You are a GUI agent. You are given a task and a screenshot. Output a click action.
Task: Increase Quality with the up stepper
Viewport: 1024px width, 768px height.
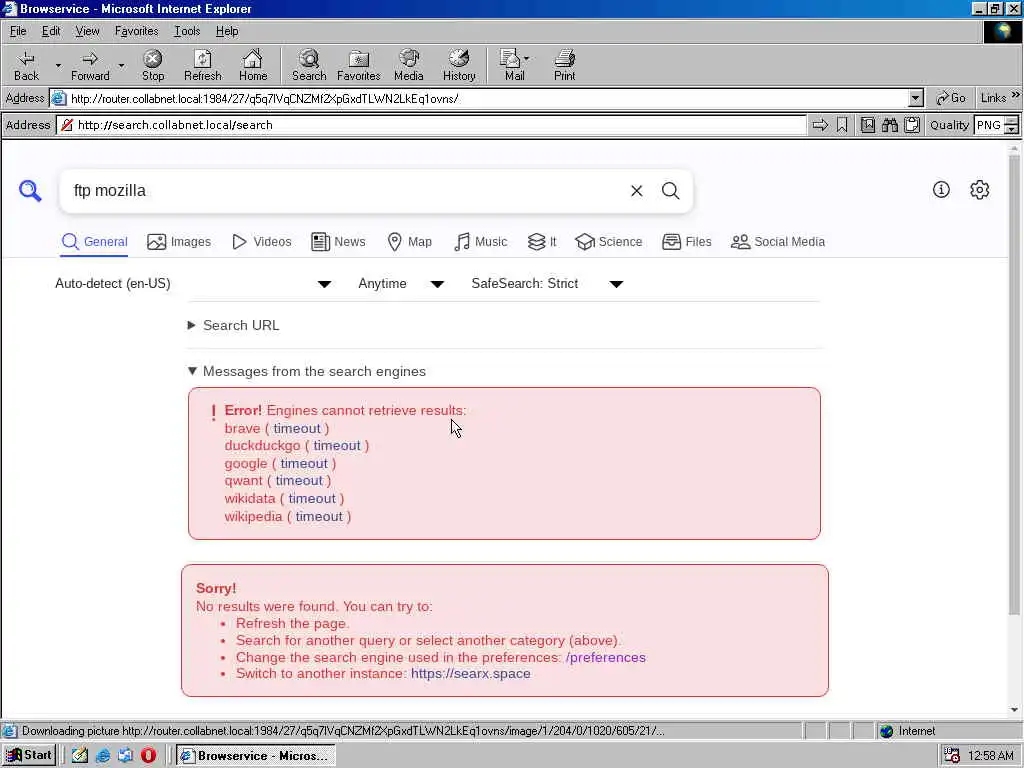click(x=1012, y=121)
